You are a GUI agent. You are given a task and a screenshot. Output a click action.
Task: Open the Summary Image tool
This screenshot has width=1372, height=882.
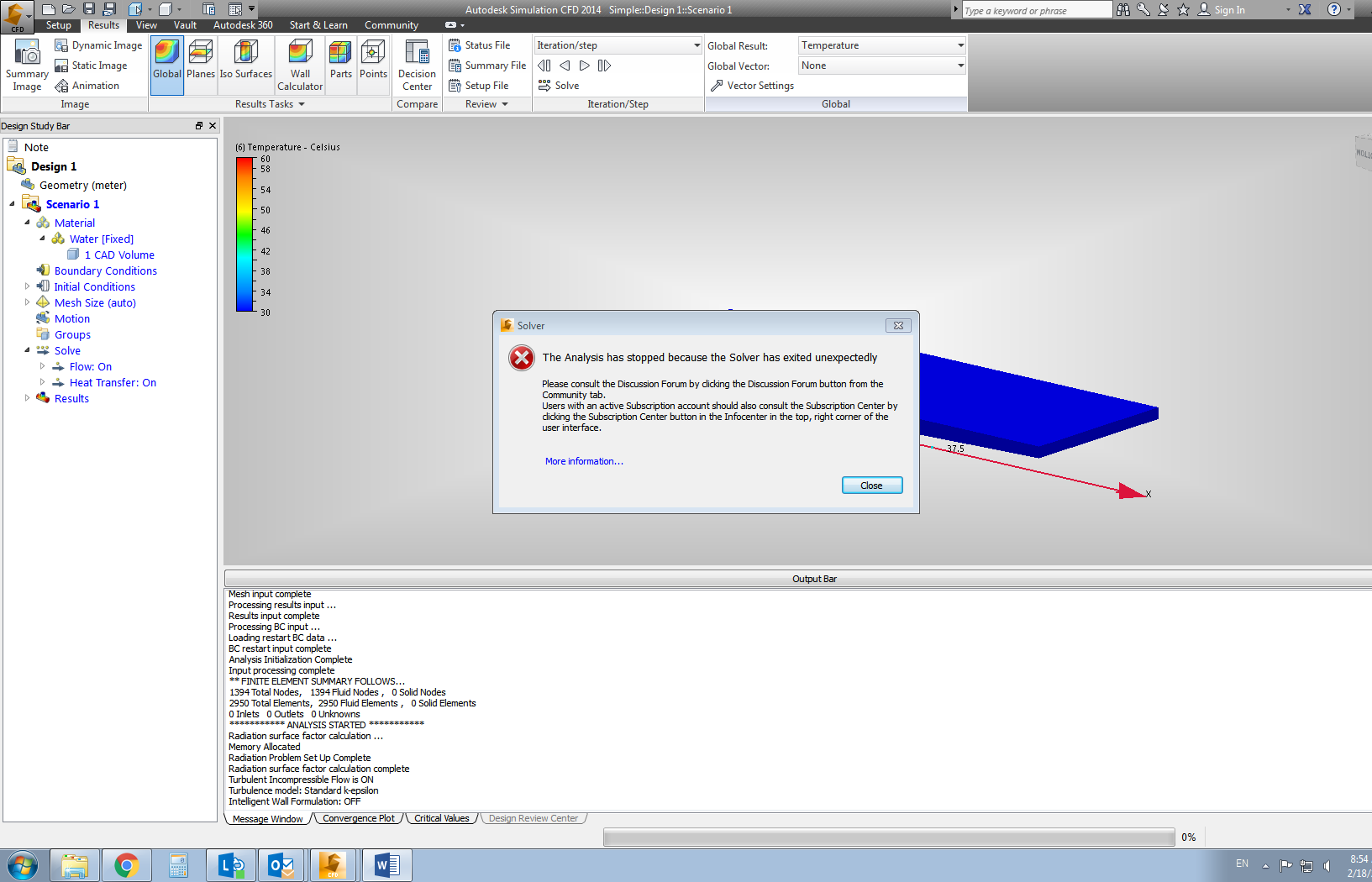27,66
